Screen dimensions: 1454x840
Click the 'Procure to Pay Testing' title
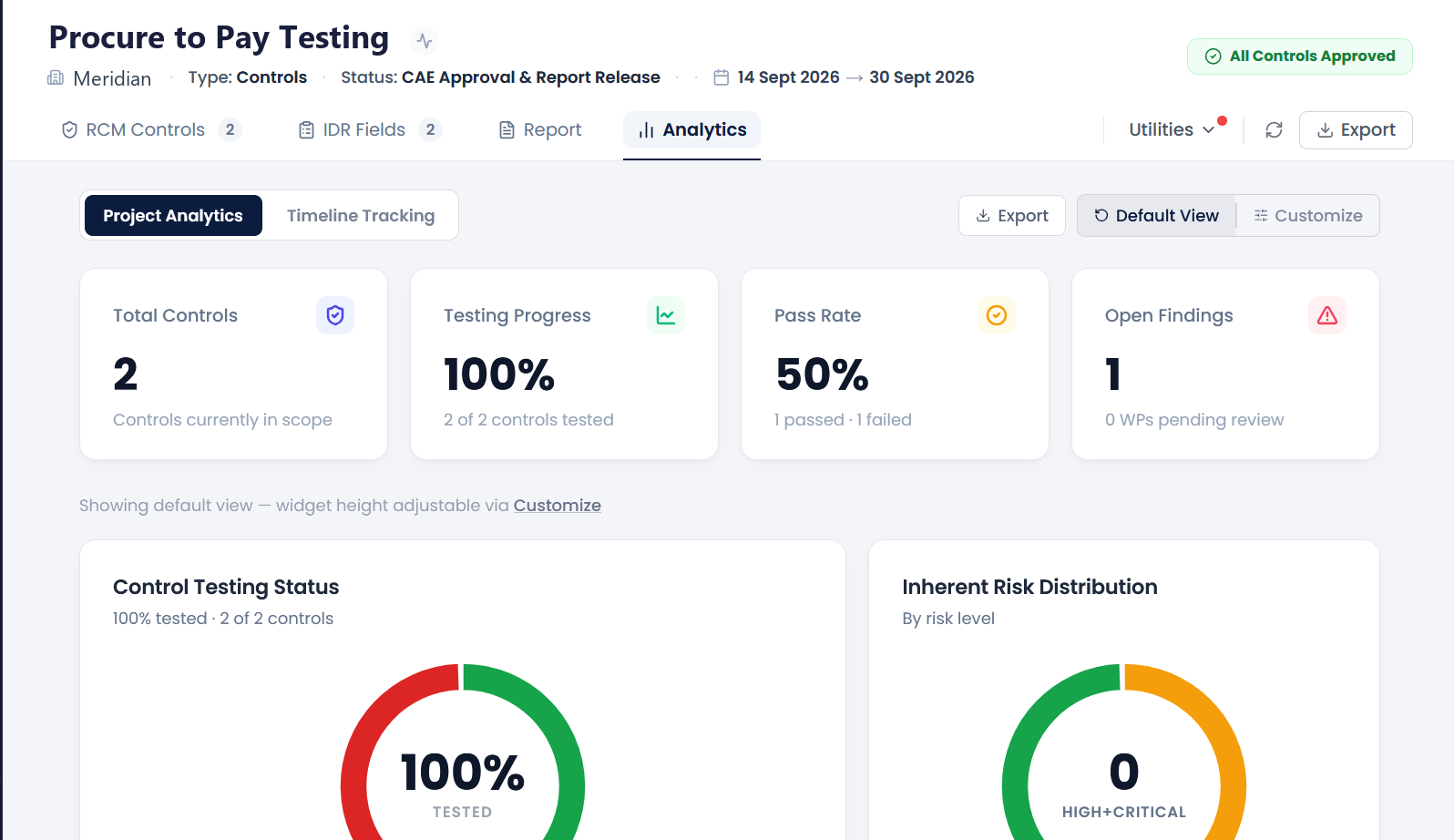click(x=219, y=38)
